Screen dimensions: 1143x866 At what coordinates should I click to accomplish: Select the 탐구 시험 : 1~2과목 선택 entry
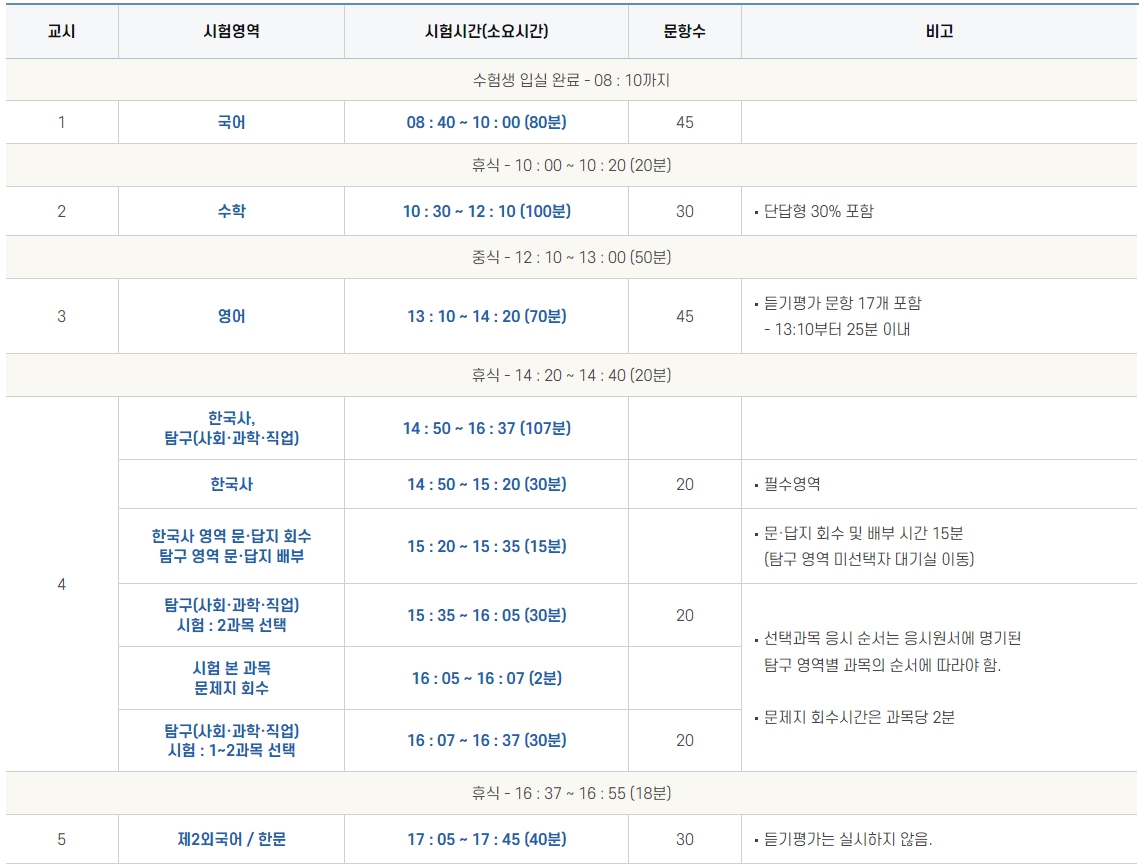click(232, 740)
